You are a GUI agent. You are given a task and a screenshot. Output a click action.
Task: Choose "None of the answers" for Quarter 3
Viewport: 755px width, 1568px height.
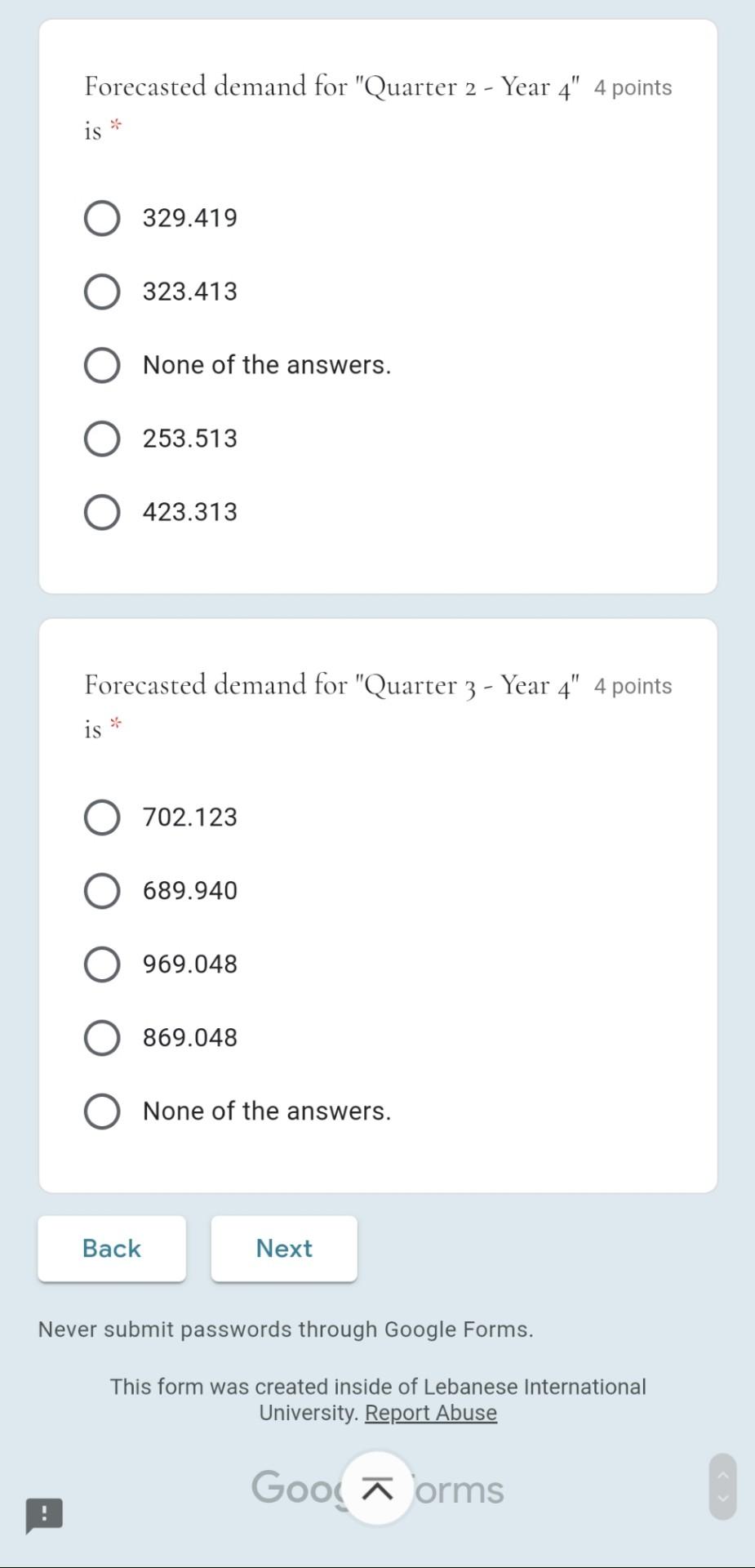point(101,1111)
